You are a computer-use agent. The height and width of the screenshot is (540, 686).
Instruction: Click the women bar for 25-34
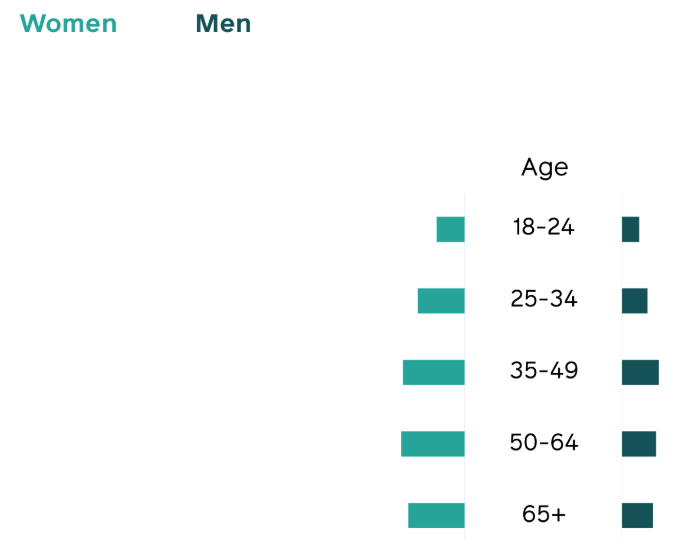[441, 301]
